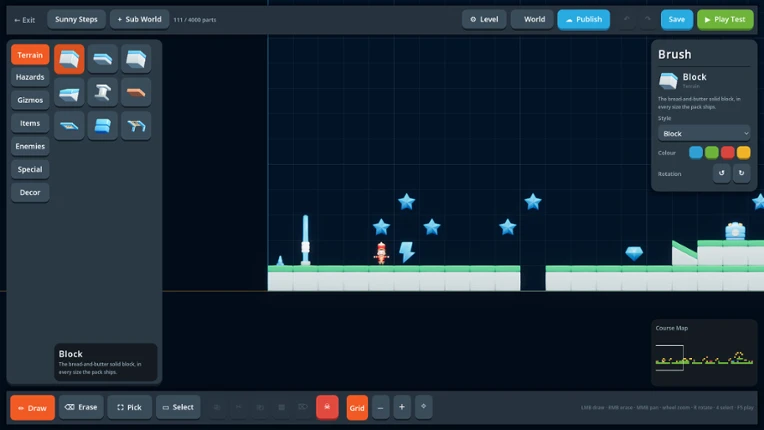764x430 pixels.
Task: Click the Play Test button
Action: coord(725,19)
